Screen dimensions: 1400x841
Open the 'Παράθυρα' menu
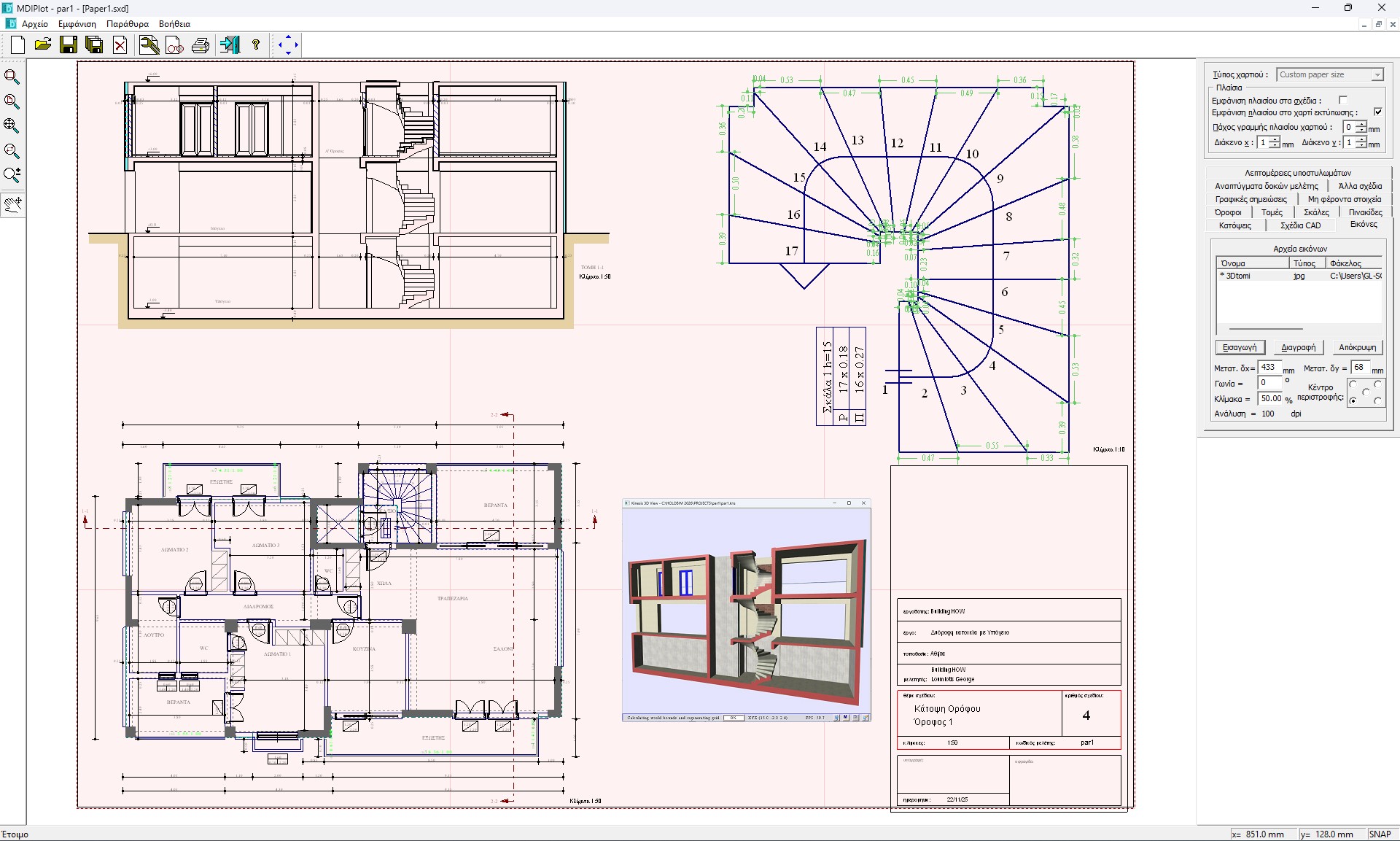(127, 24)
